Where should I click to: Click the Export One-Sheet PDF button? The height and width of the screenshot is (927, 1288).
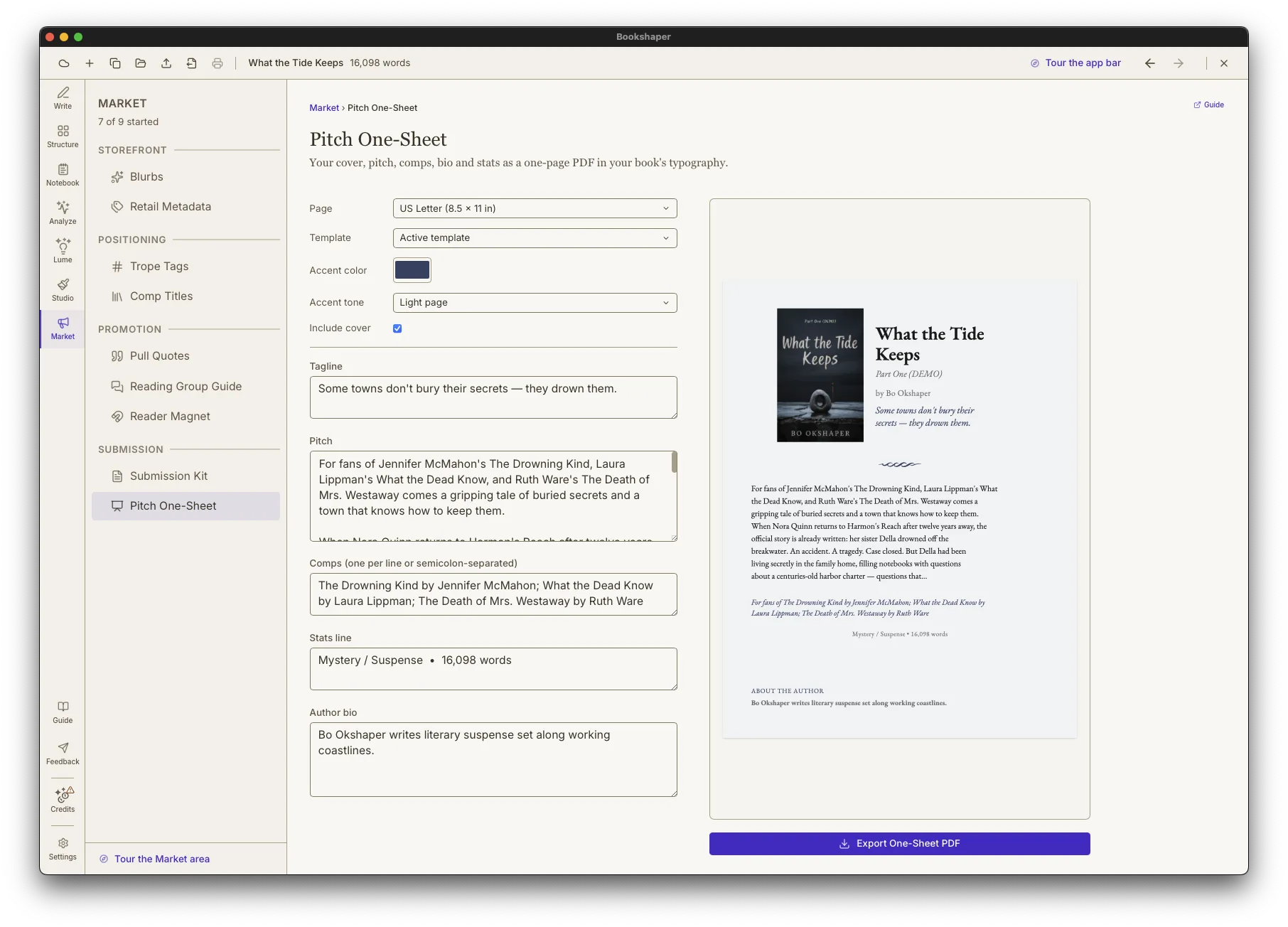(x=899, y=844)
